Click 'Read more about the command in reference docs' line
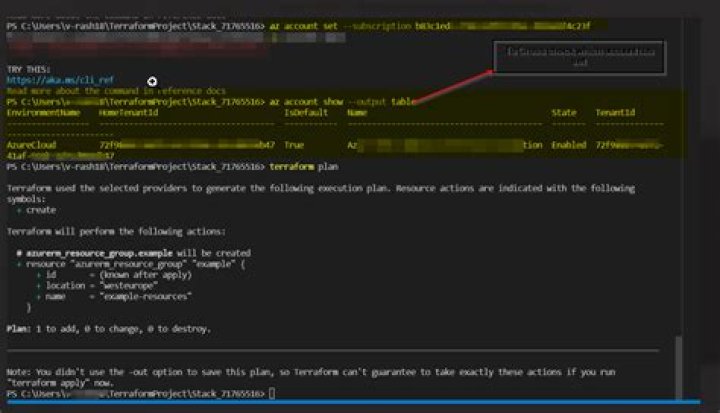Image resolution: width=720 pixels, height=413 pixels. pos(116,91)
